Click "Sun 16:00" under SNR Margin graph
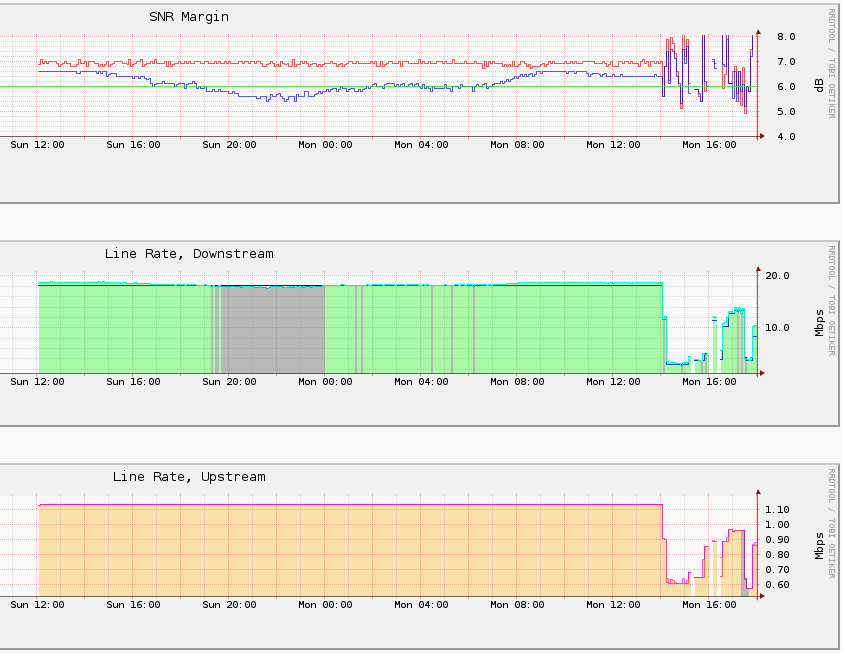The width and height of the screenshot is (843, 653). (x=133, y=145)
